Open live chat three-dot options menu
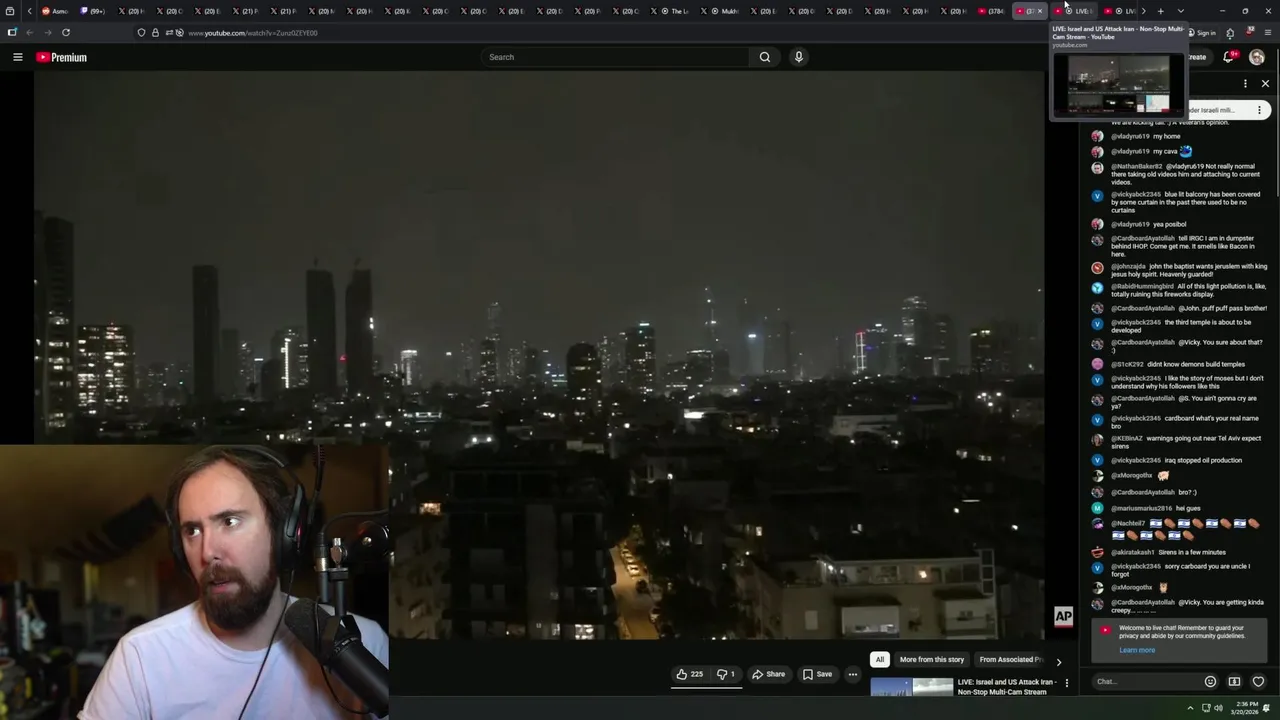 (x=1245, y=84)
